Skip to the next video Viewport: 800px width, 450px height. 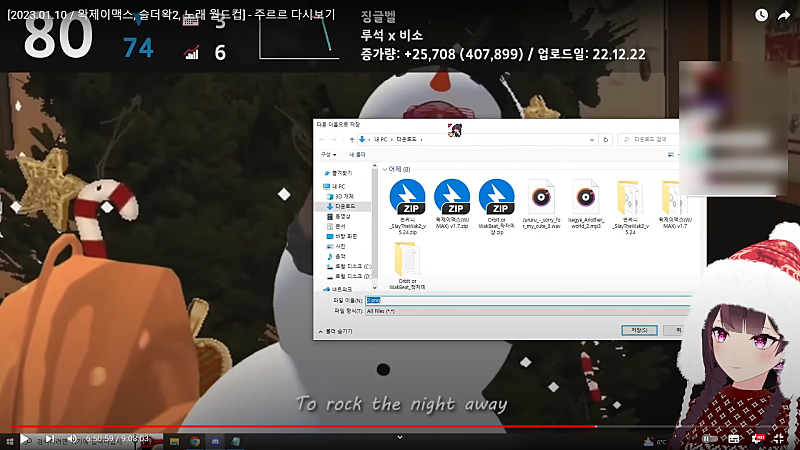pyautogui.click(x=49, y=439)
